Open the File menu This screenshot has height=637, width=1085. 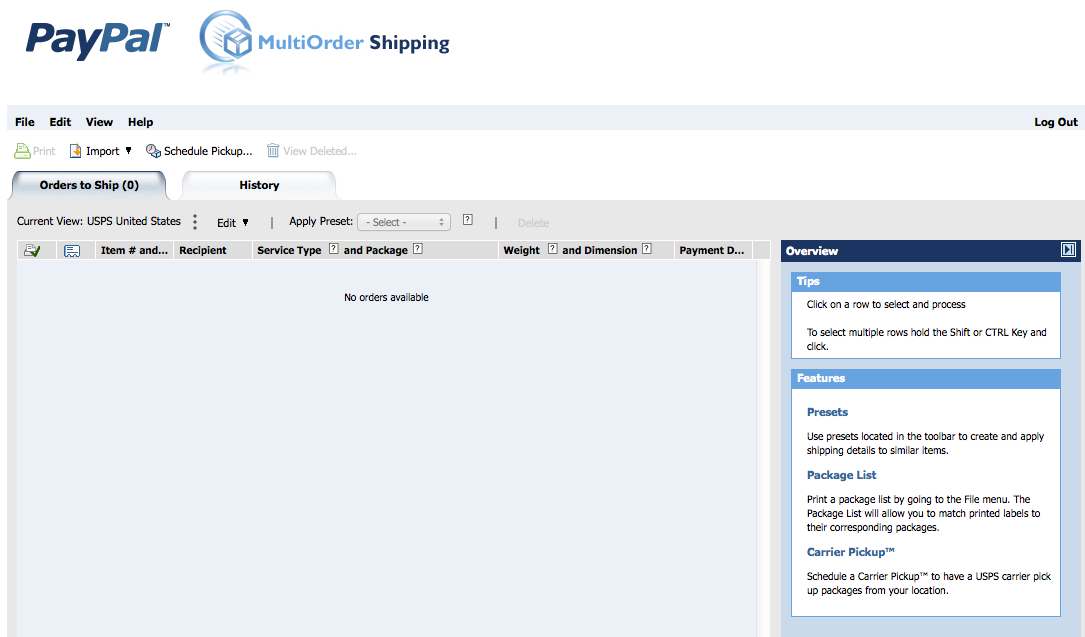pos(25,122)
